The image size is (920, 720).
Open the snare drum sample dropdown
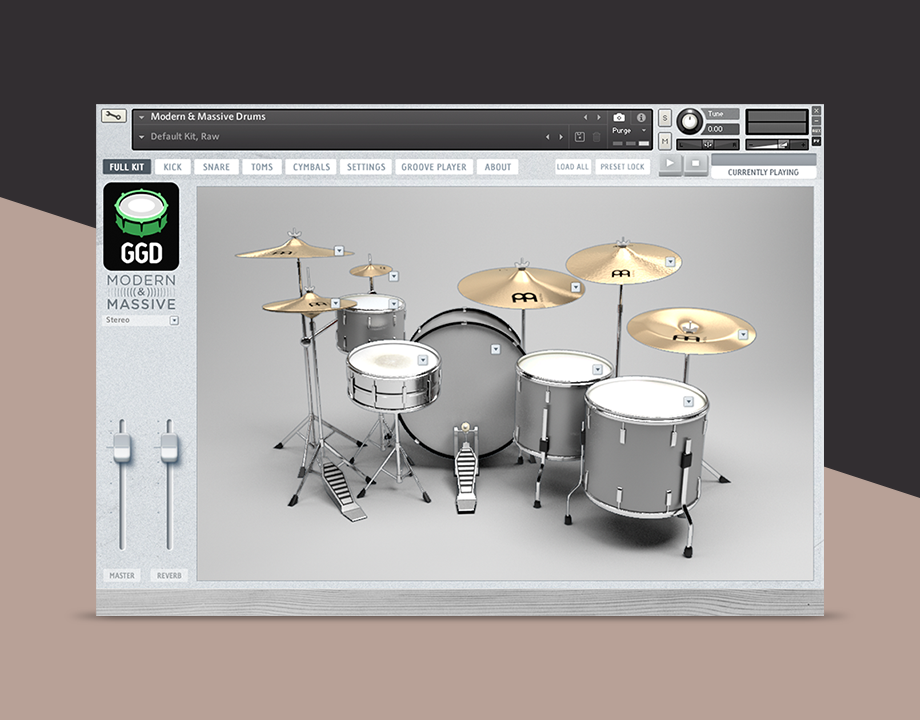click(x=423, y=359)
